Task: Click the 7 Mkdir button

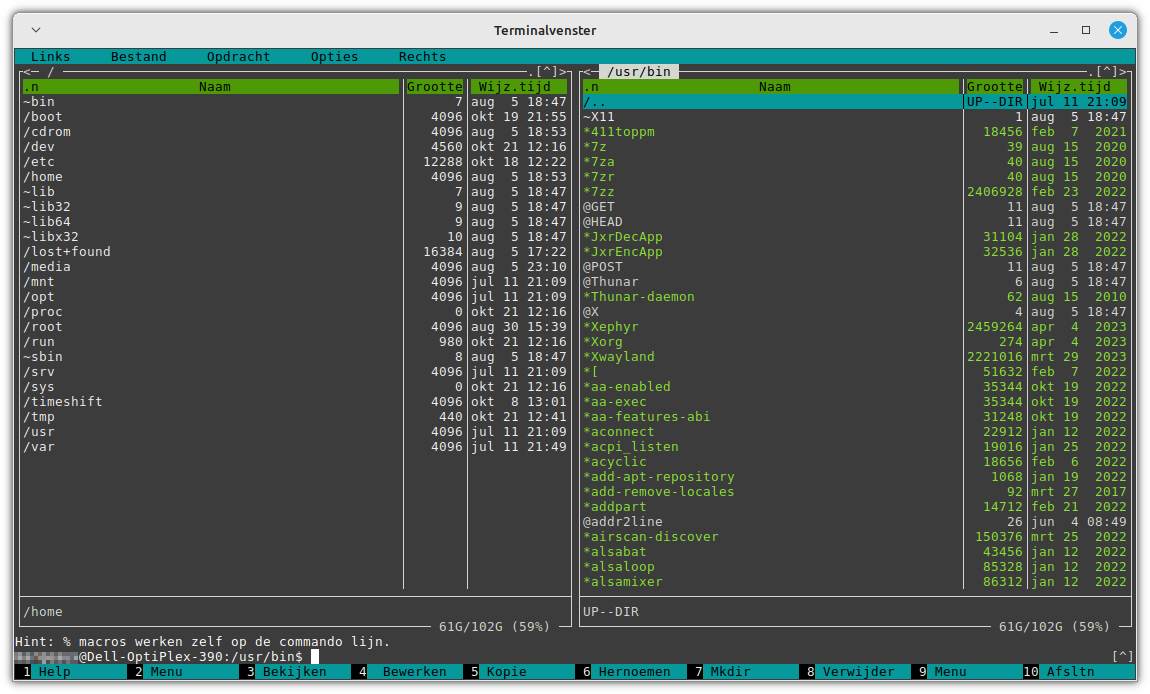Action: (x=743, y=671)
